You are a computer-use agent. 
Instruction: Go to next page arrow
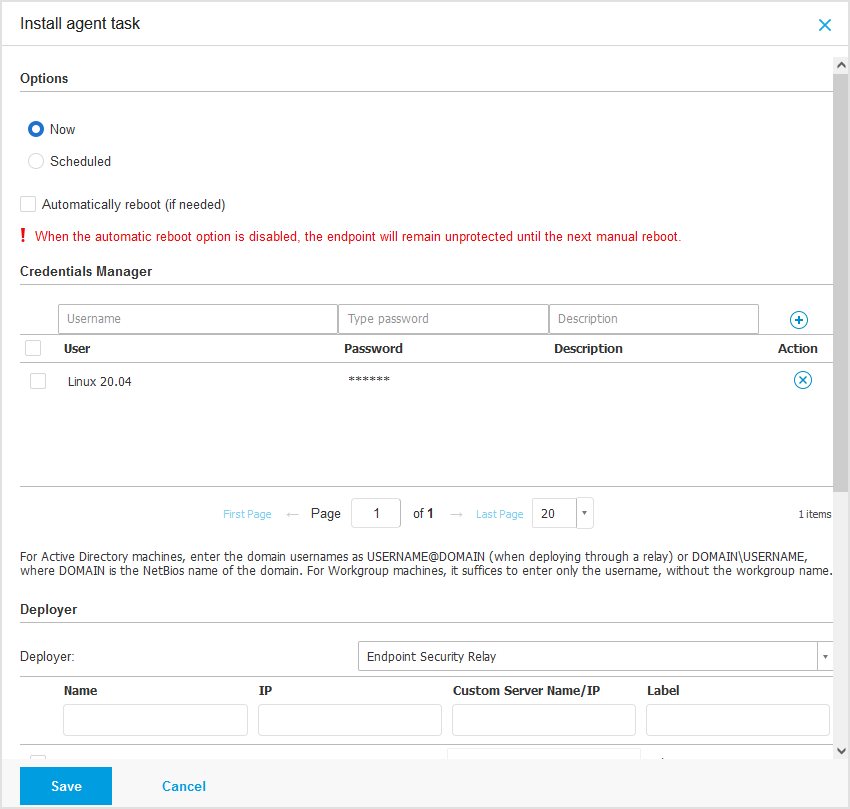point(456,514)
